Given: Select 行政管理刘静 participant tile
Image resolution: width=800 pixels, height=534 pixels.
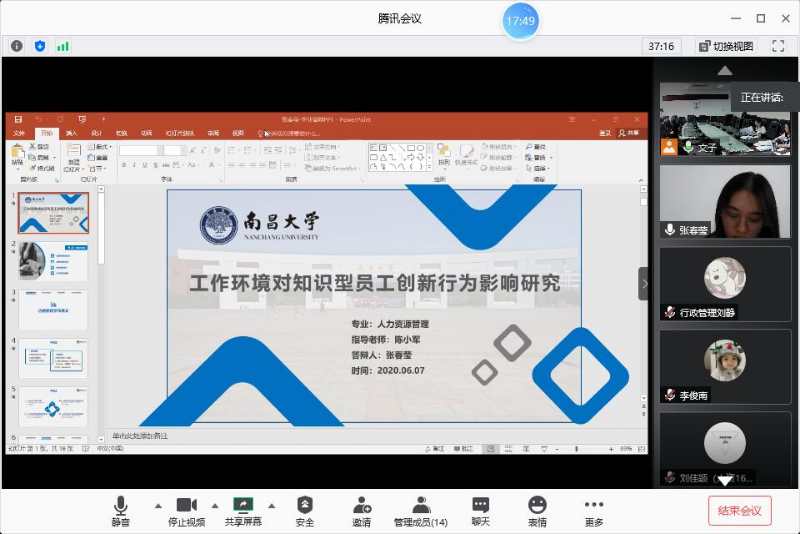Looking at the screenshot, I should [x=724, y=284].
